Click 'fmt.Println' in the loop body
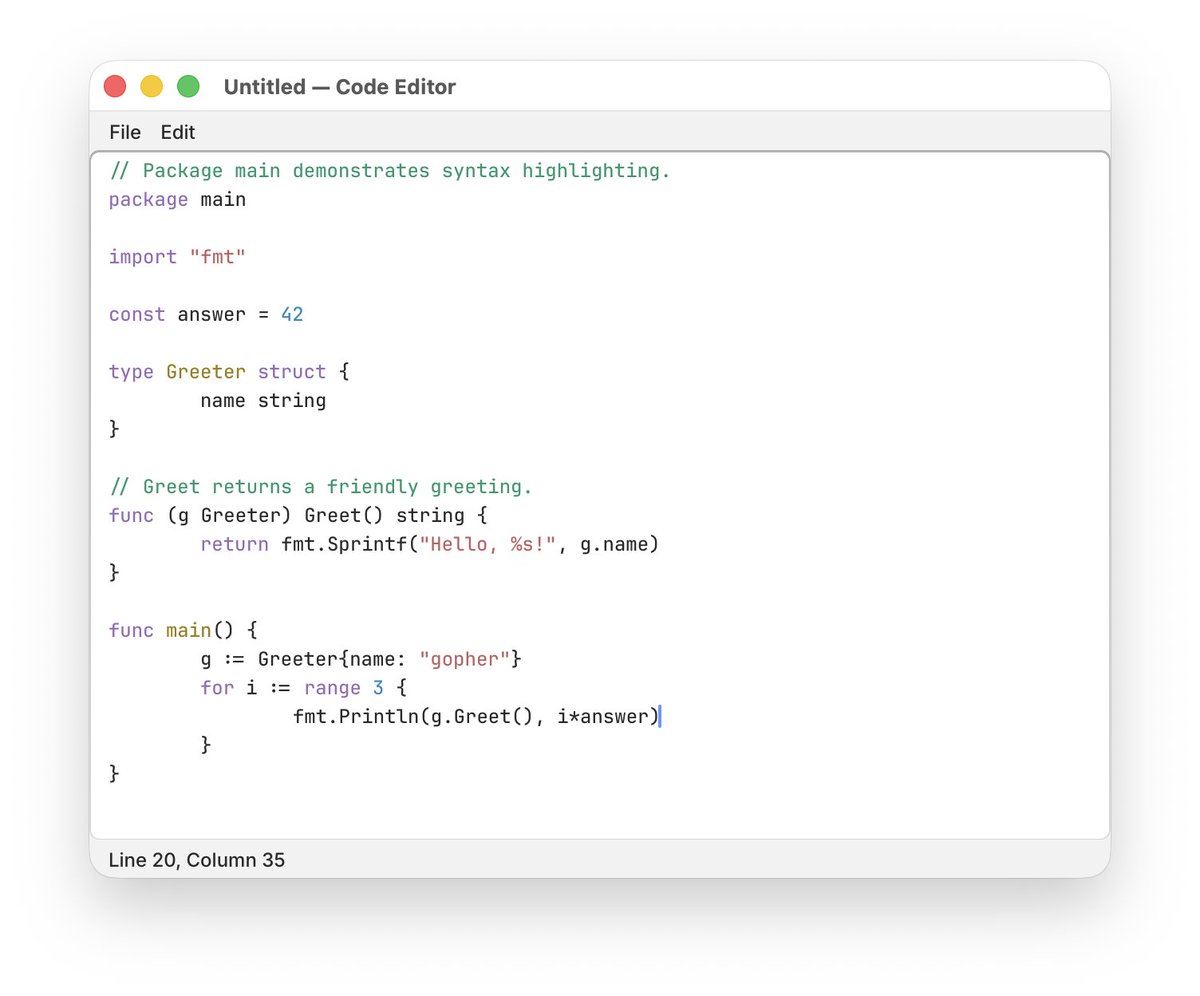 tap(355, 717)
